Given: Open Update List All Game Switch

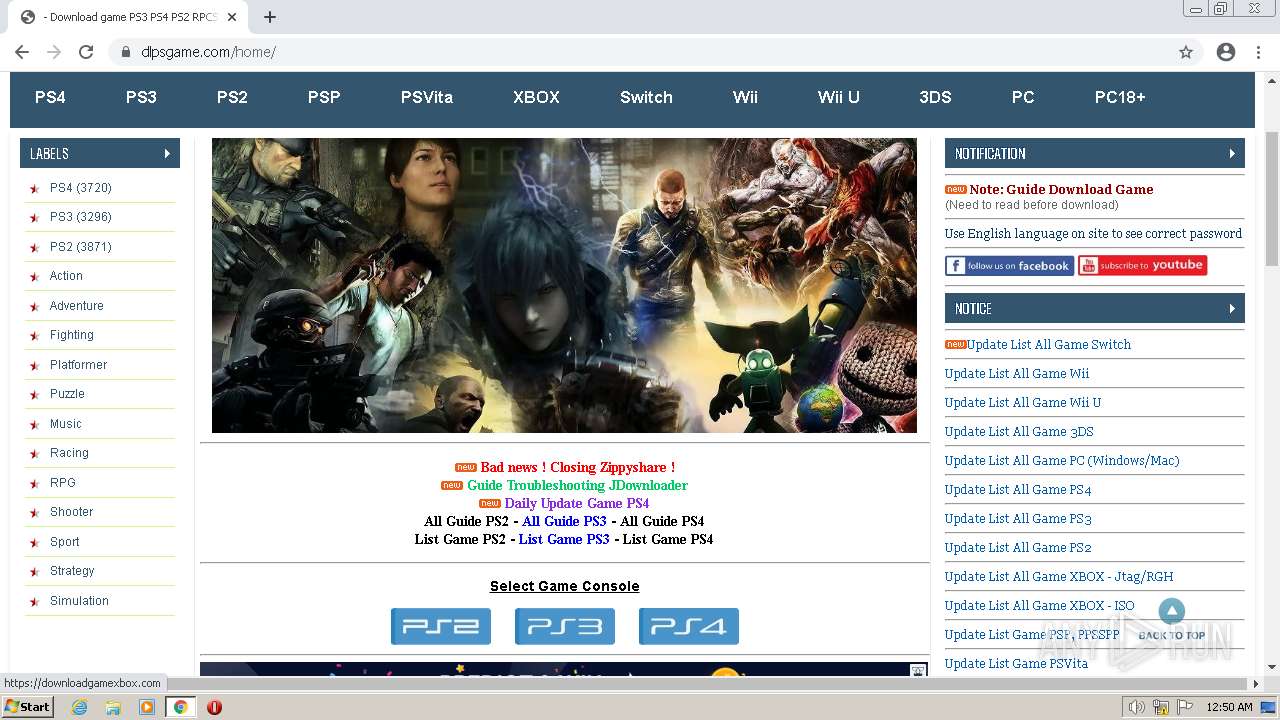Looking at the screenshot, I should coord(1049,344).
